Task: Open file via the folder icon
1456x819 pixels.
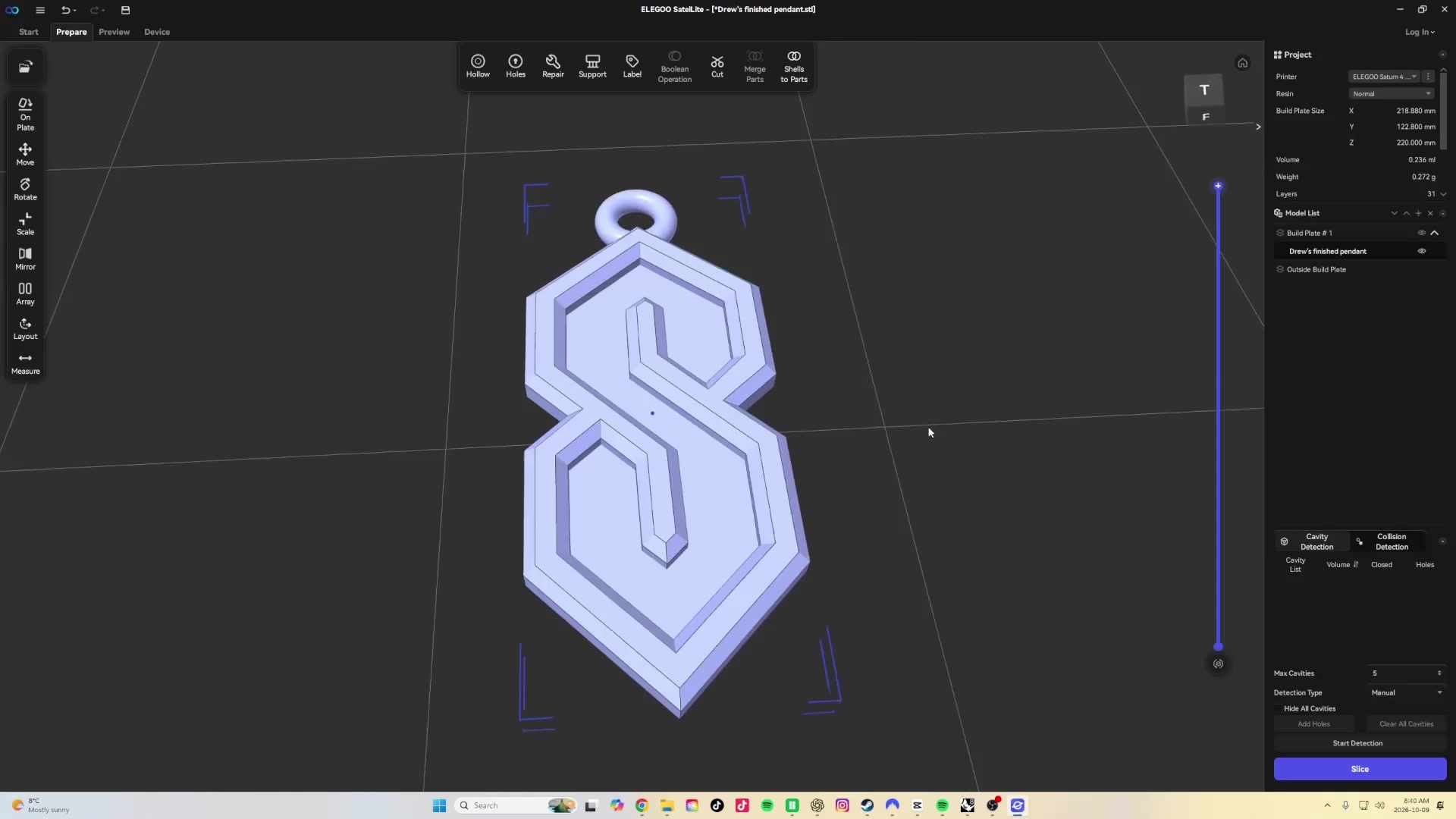Action: tap(25, 67)
